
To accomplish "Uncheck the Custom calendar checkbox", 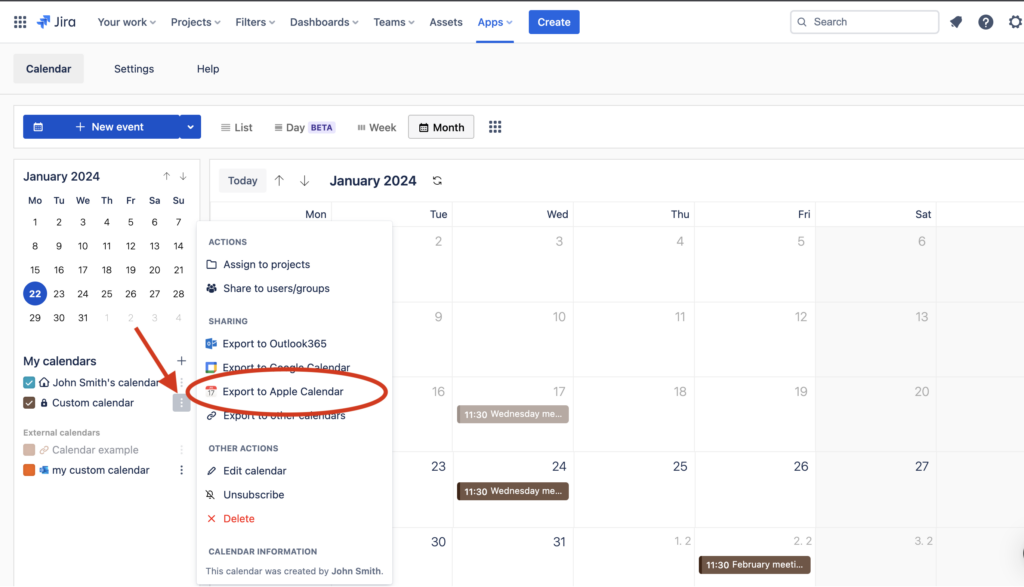I will pos(29,403).
